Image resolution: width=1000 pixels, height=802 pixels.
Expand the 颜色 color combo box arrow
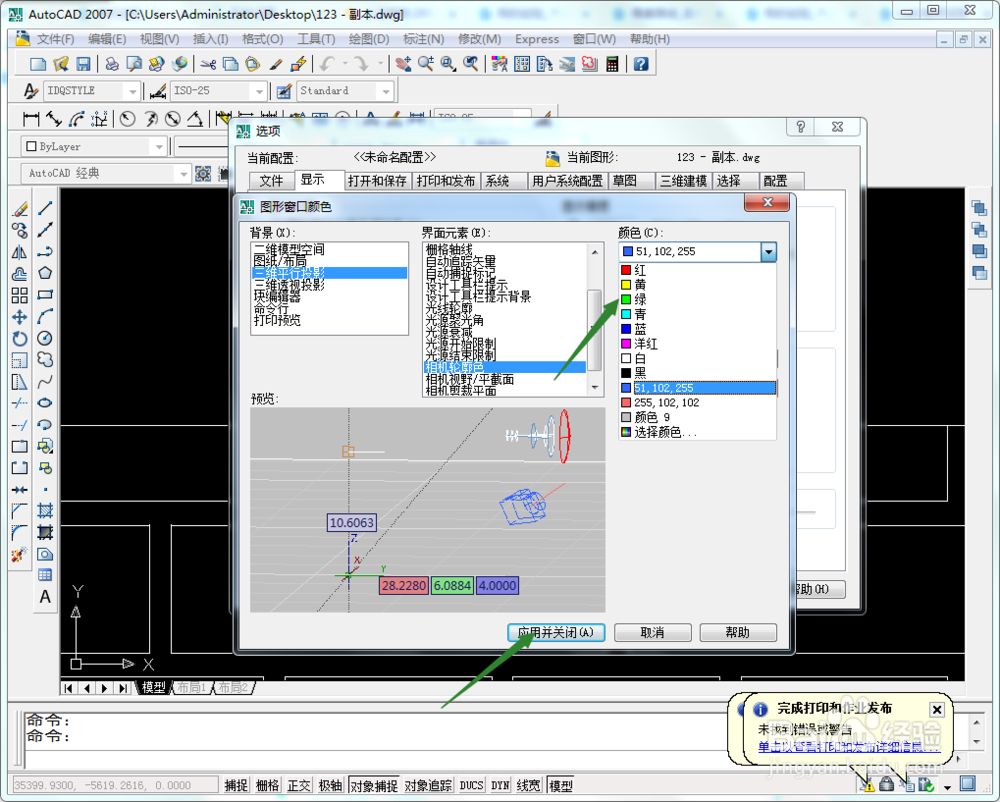(x=768, y=252)
